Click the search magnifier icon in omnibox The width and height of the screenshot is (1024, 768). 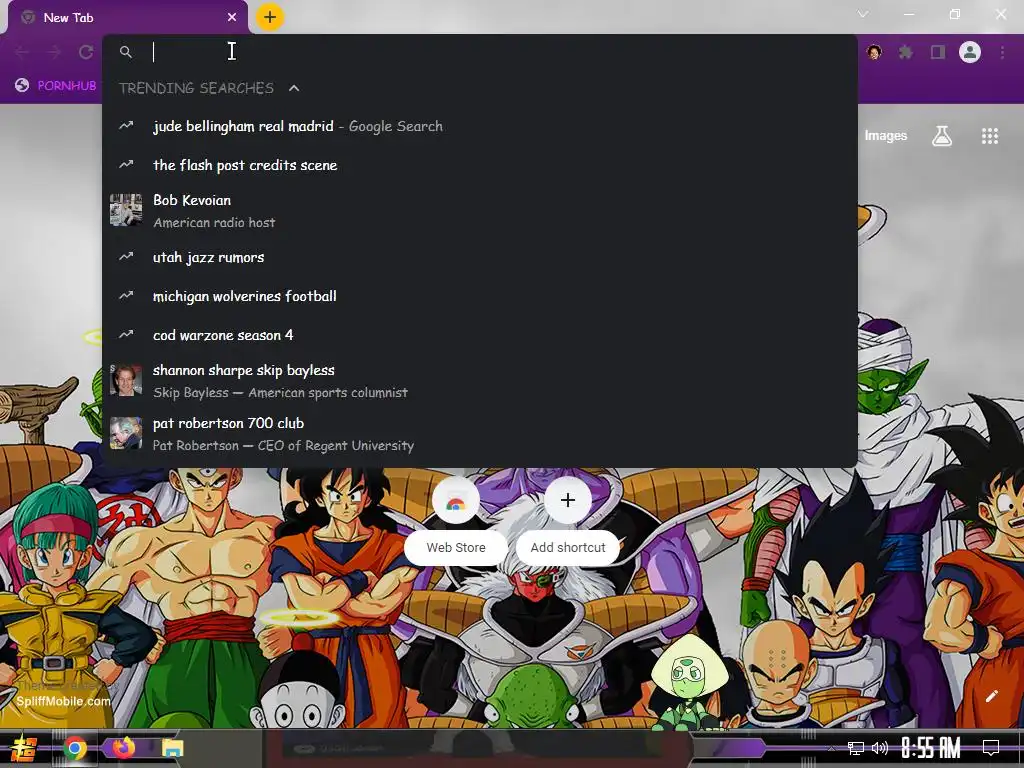point(126,52)
